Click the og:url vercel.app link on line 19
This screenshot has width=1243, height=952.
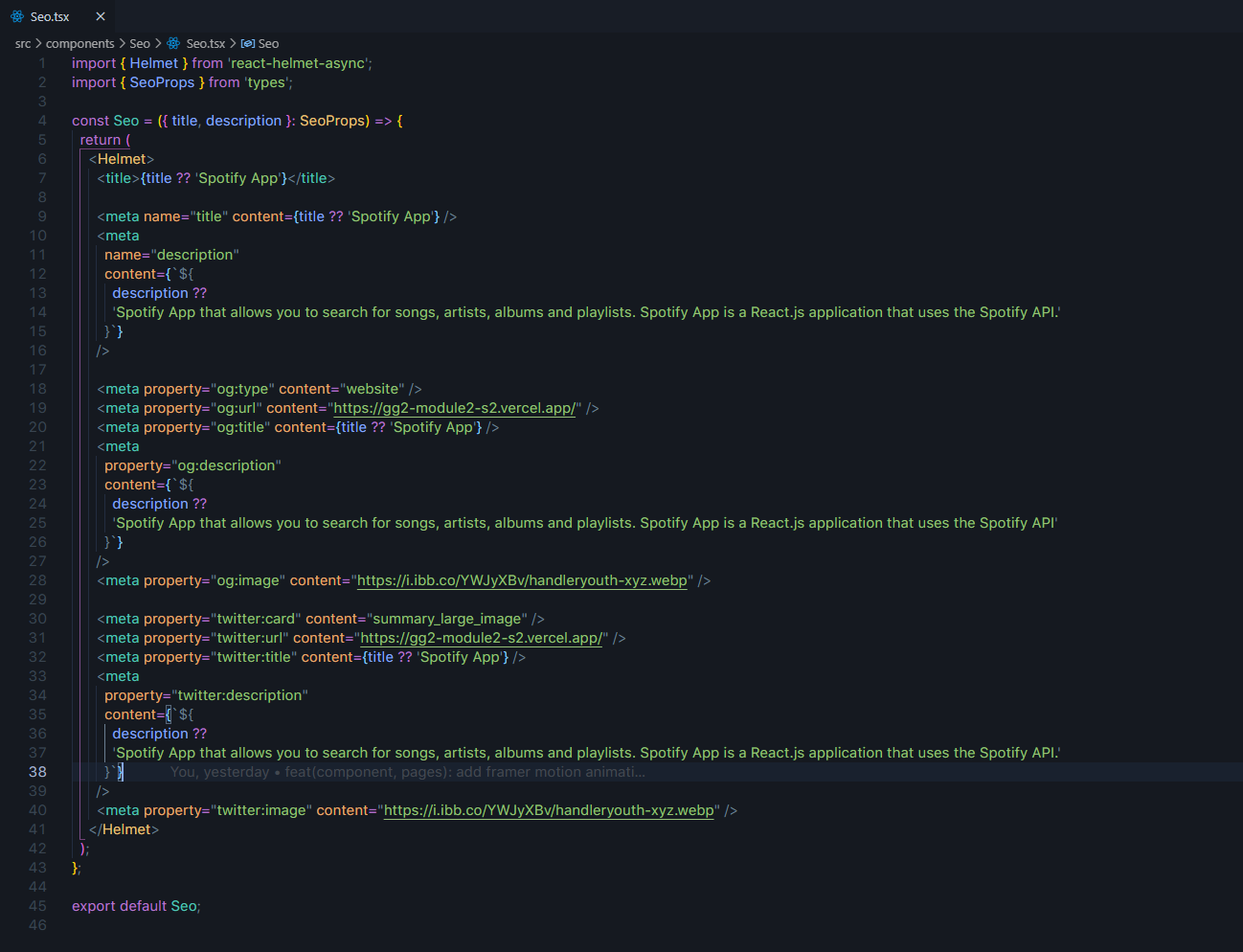454,408
